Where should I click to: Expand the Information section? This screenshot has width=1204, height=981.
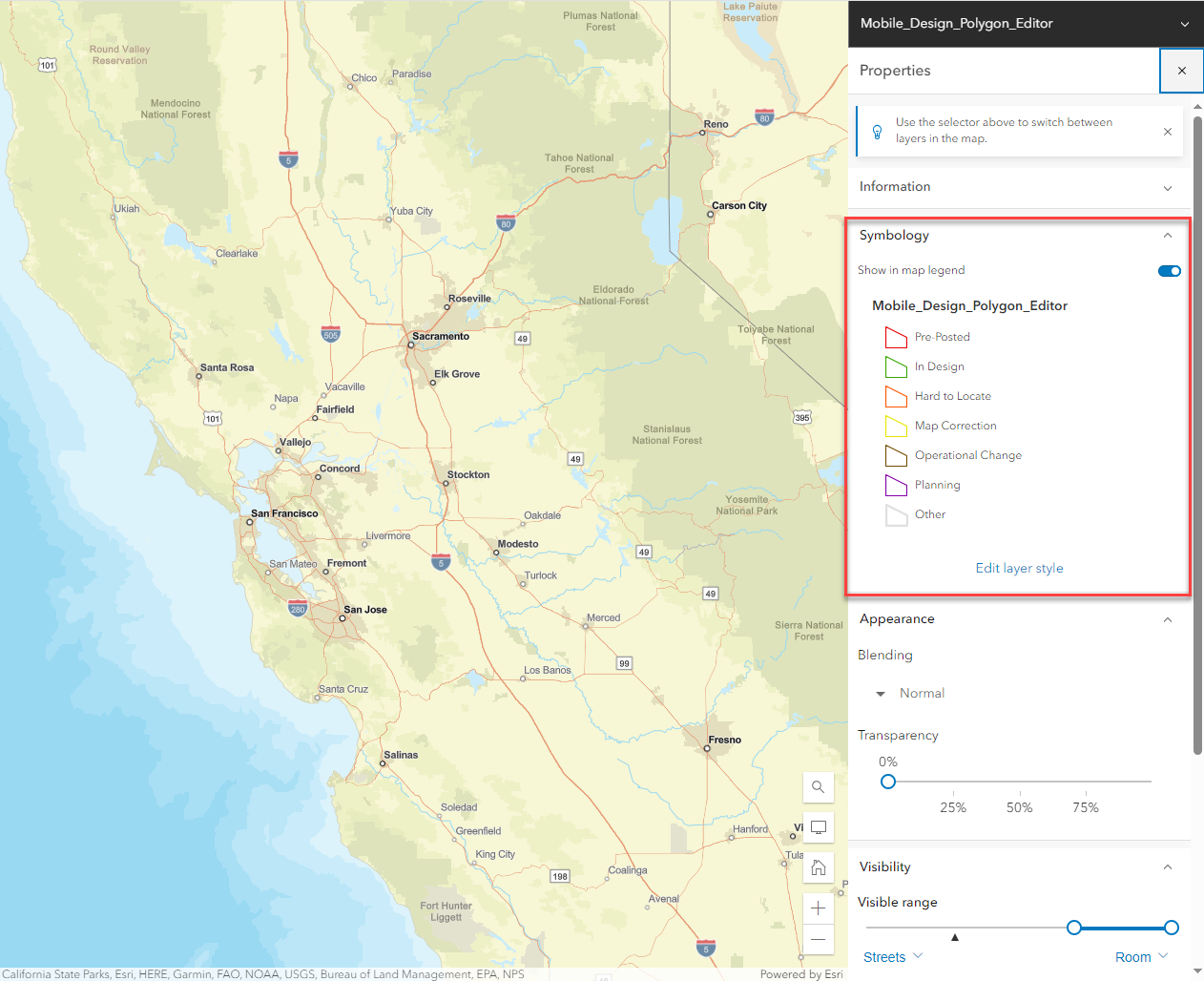[1167, 188]
